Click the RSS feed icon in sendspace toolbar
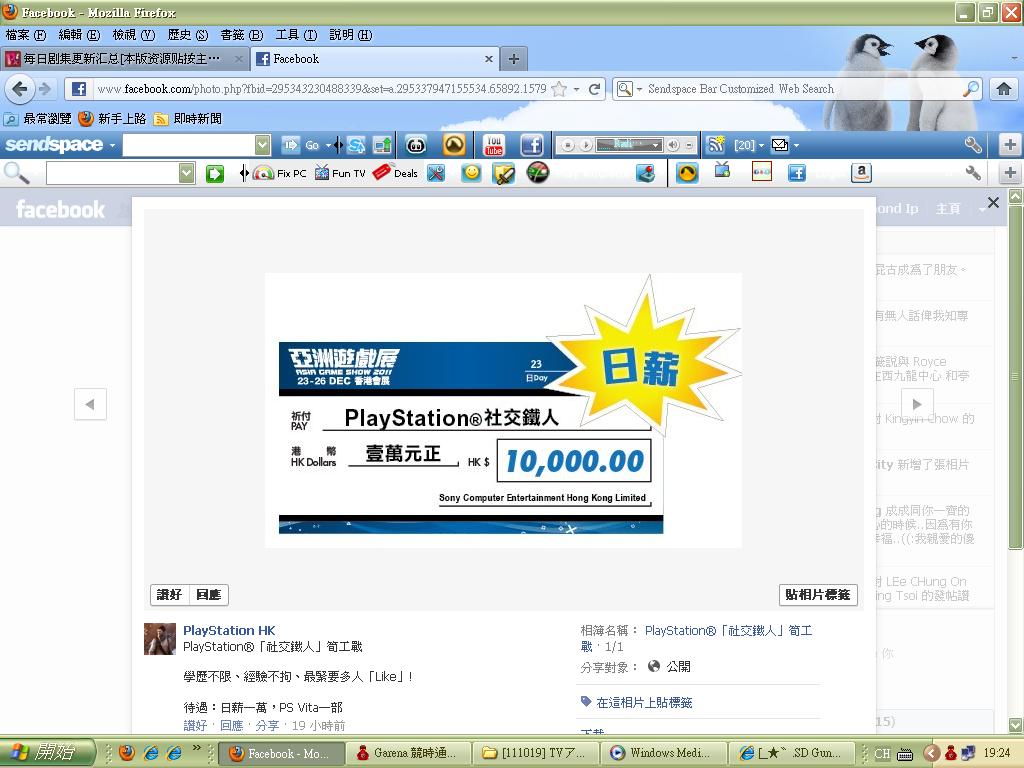Image resolution: width=1024 pixels, height=768 pixels. coord(716,145)
